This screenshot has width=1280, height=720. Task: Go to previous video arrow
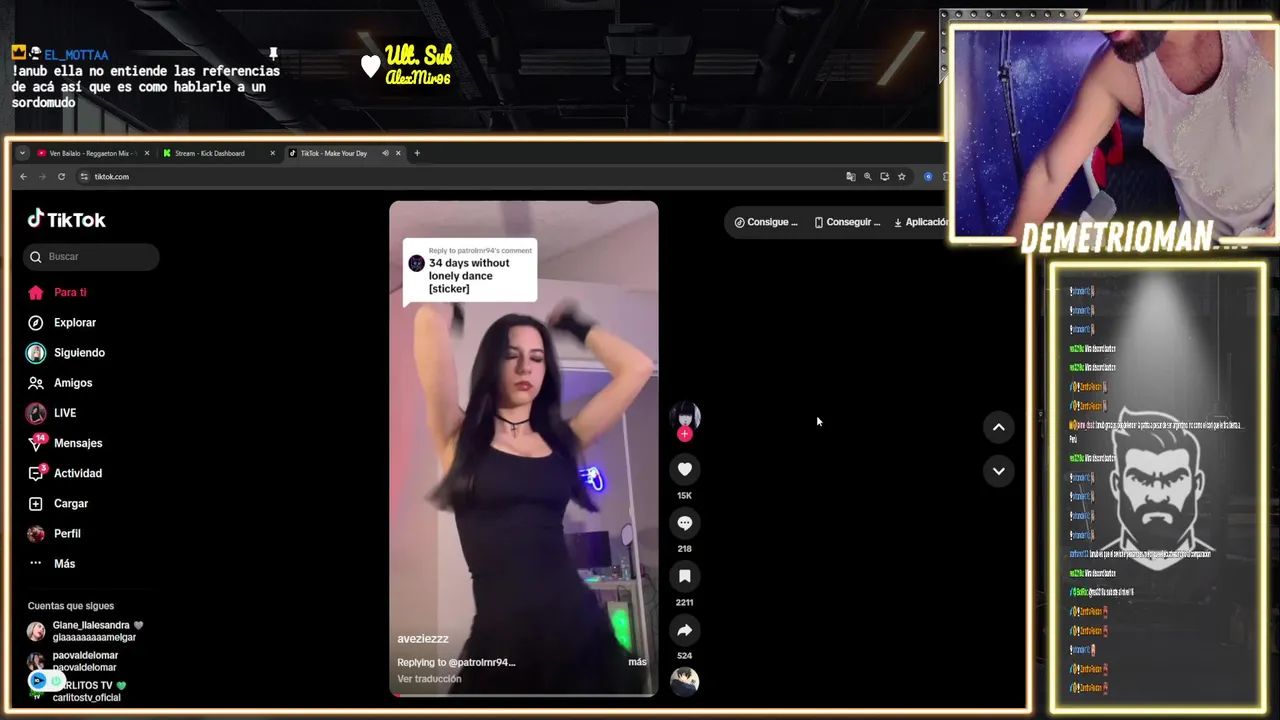pos(998,427)
